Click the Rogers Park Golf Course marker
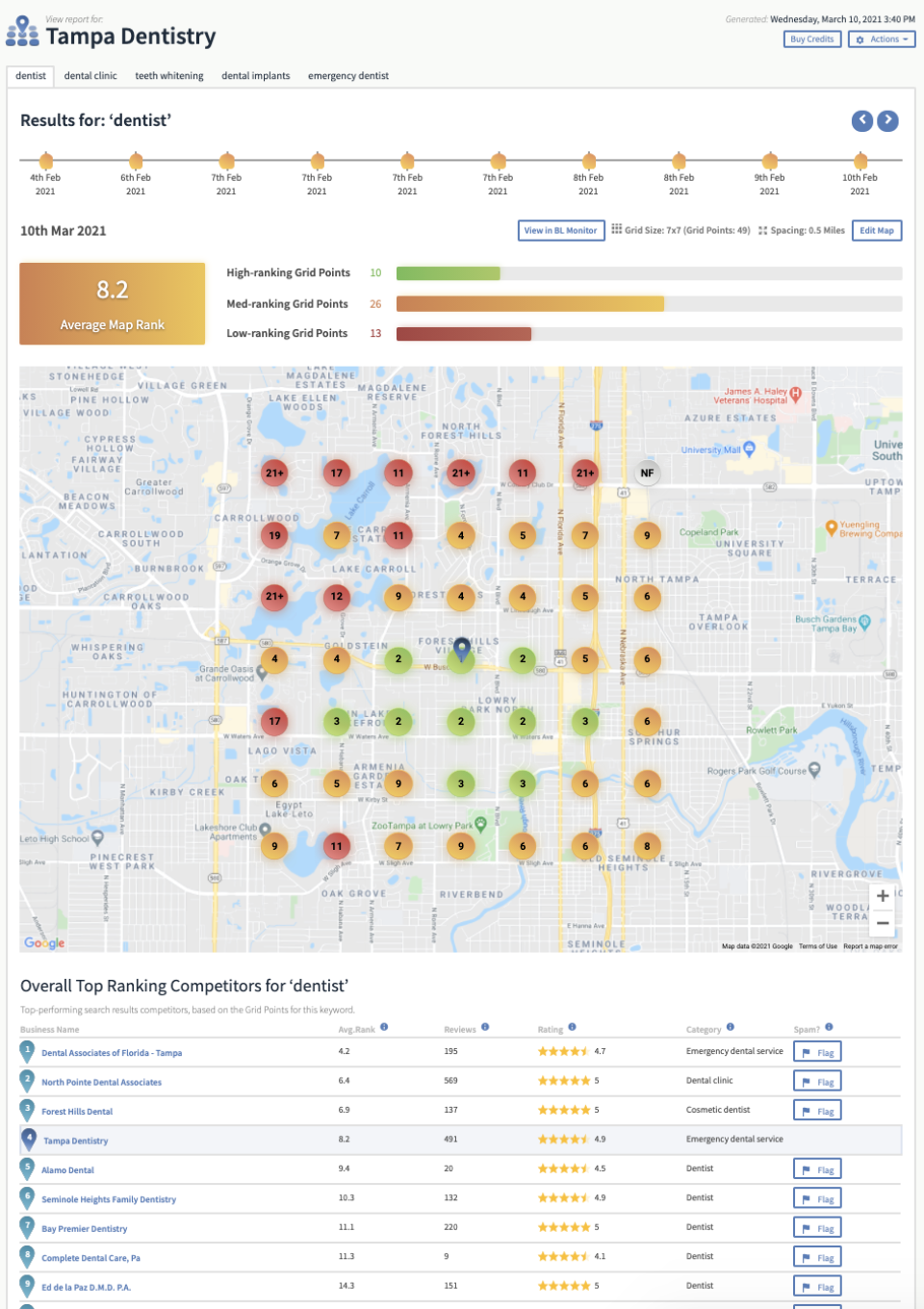 point(814,769)
